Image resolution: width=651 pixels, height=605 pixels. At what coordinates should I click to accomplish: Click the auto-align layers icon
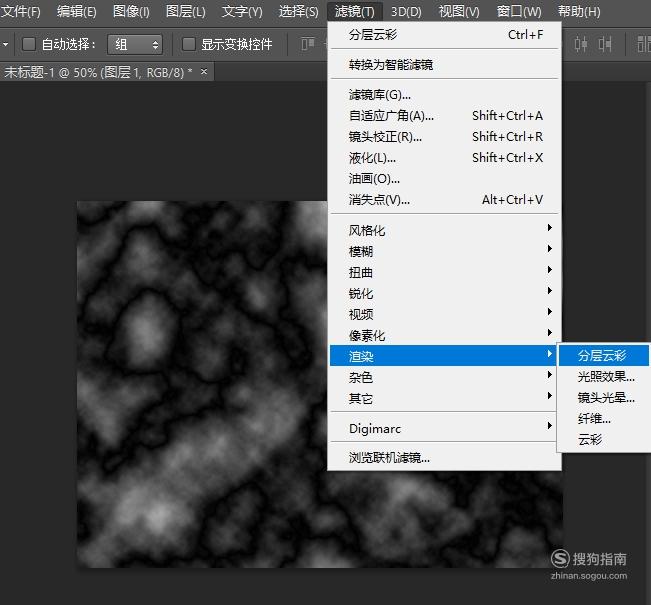click(x=644, y=44)
